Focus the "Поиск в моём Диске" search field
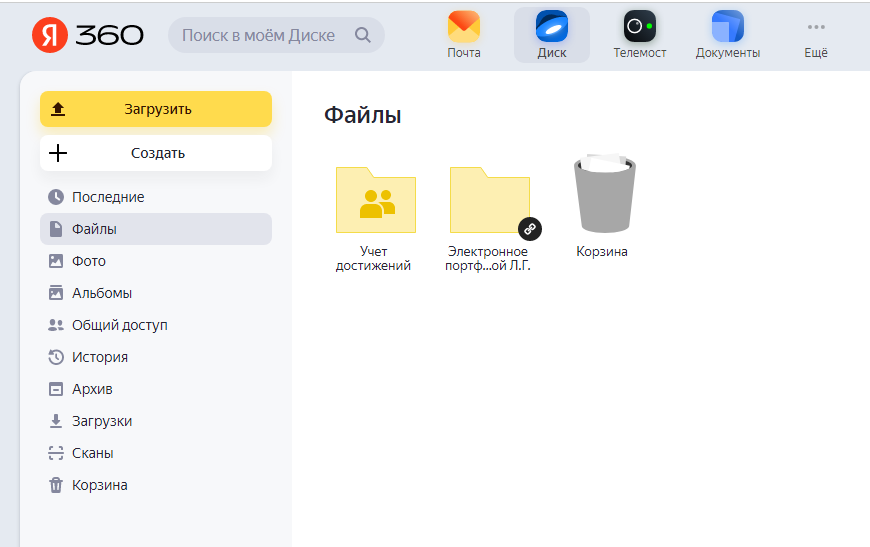The image size is (870, 547). [x=276, y=35]
